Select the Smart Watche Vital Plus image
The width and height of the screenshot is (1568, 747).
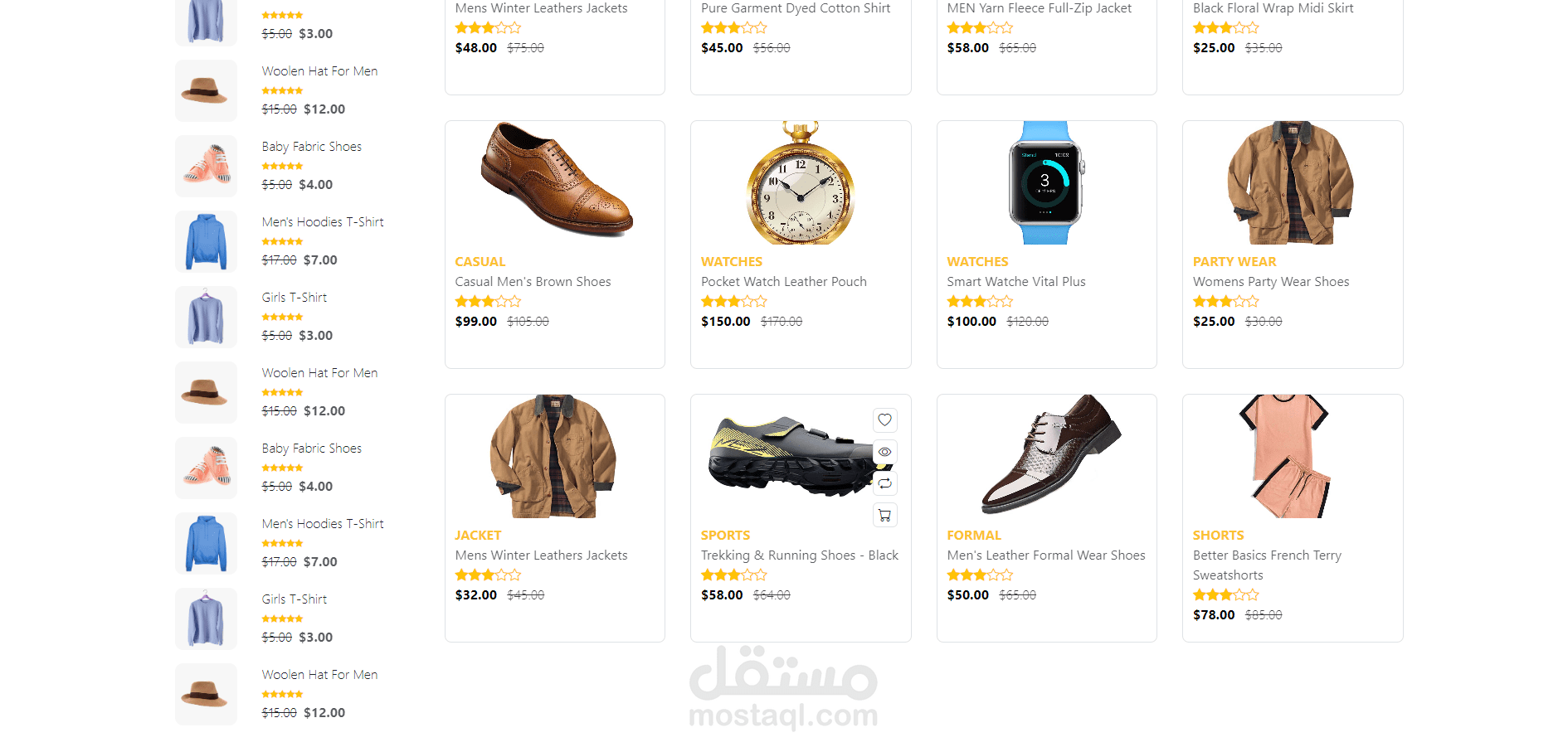[x=1046, y=182]
